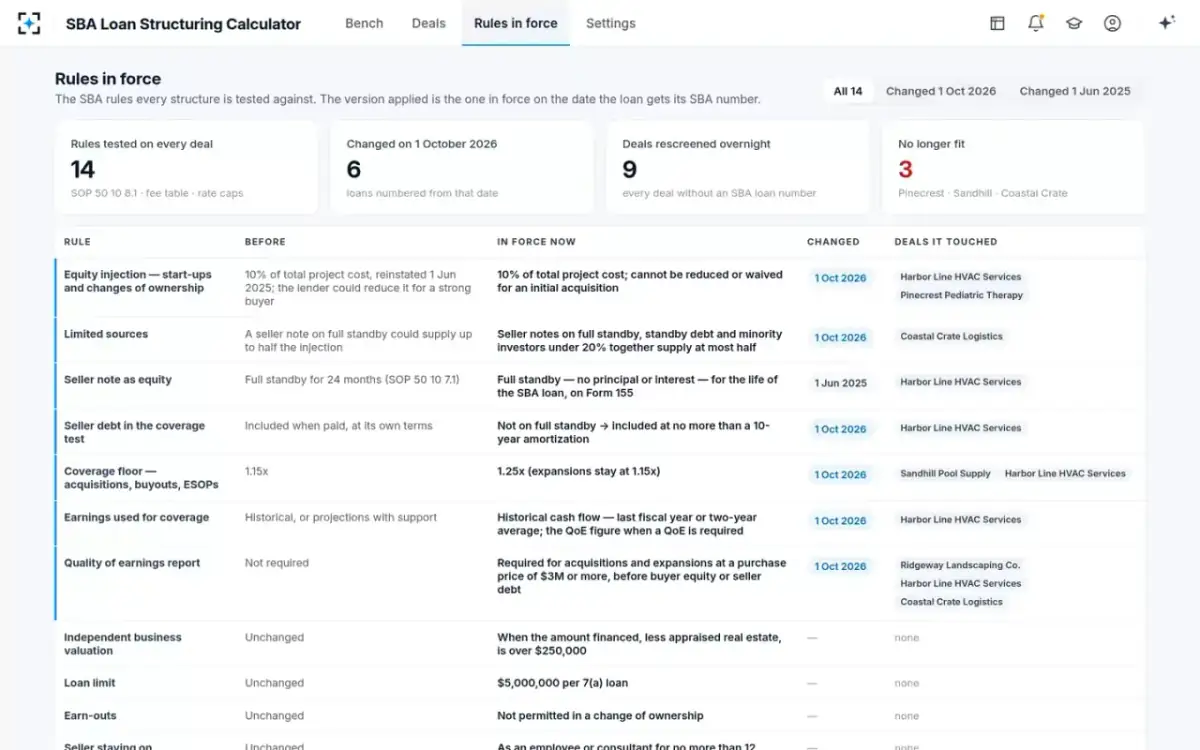
Task: Select the Seller note as equity rule
Action: [600, 385]
